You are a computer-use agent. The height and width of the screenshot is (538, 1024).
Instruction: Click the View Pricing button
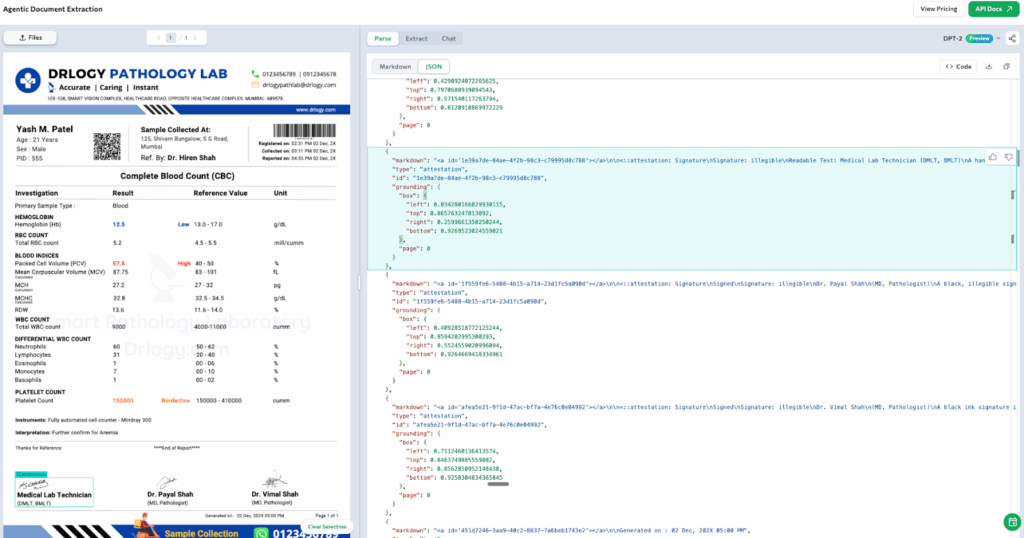coord(938,9)
